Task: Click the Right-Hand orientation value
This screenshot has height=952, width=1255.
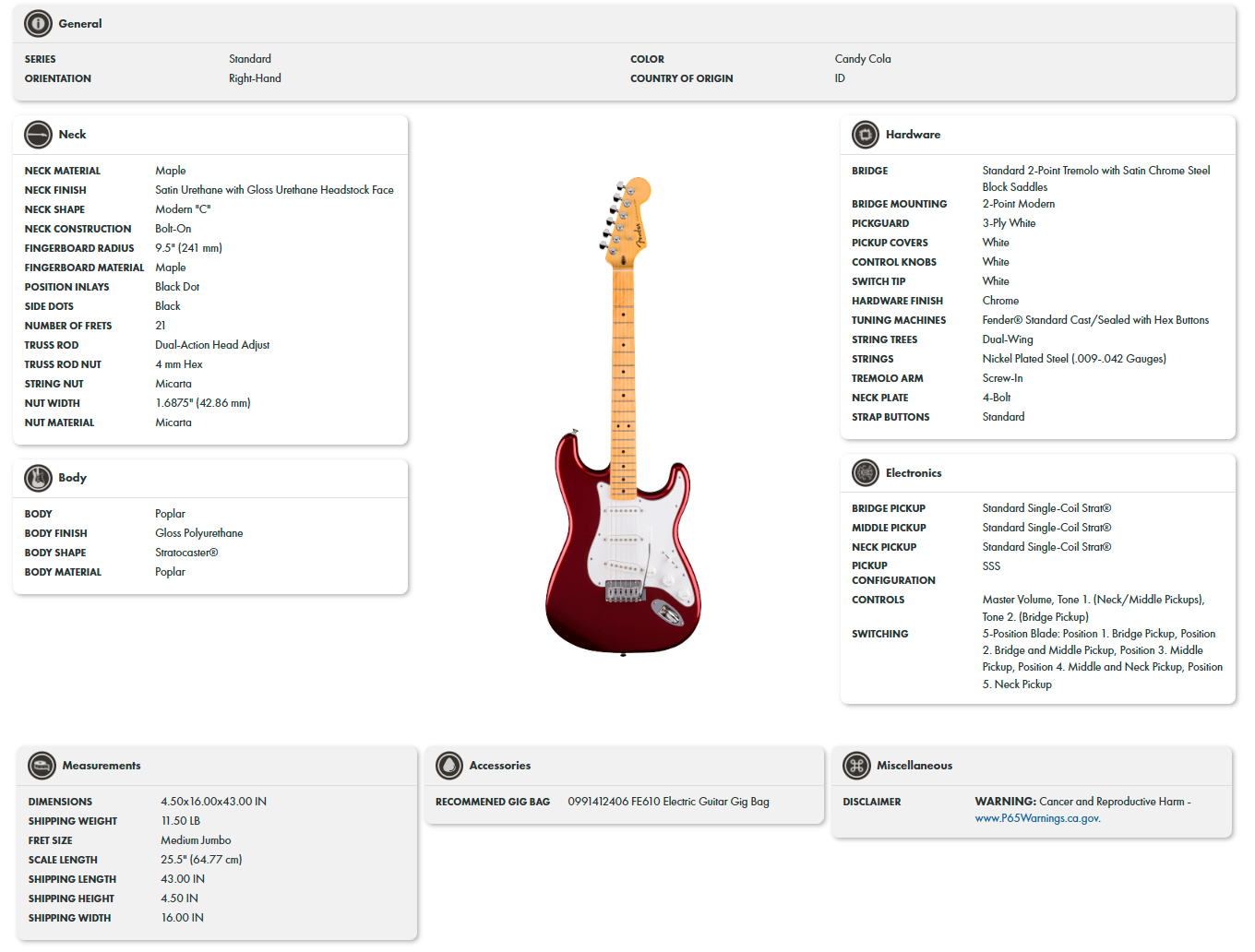Action: [x=255, y=77]
